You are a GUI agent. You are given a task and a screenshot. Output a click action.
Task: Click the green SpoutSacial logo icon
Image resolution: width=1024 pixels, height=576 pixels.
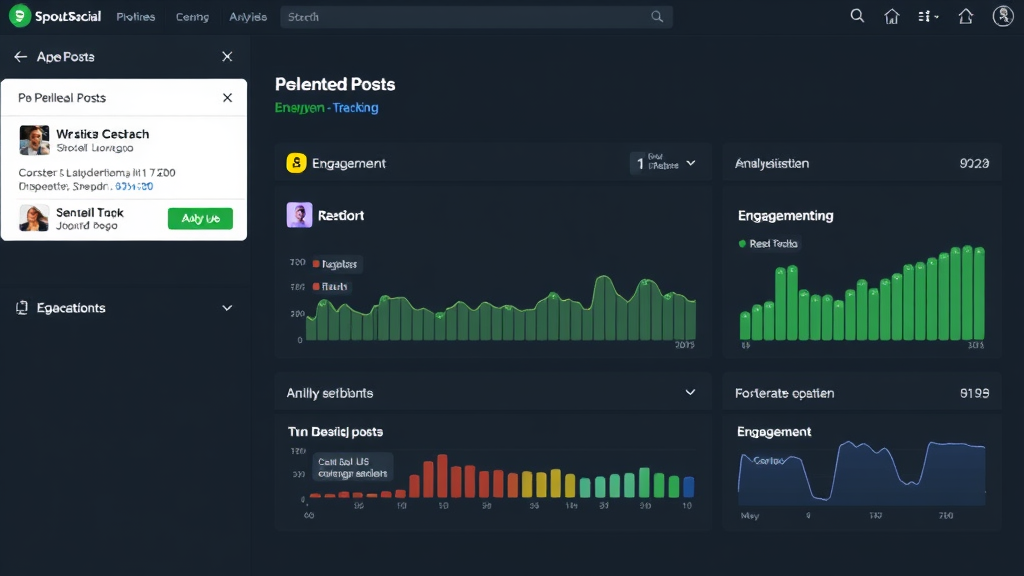click(x=19, y=17)
